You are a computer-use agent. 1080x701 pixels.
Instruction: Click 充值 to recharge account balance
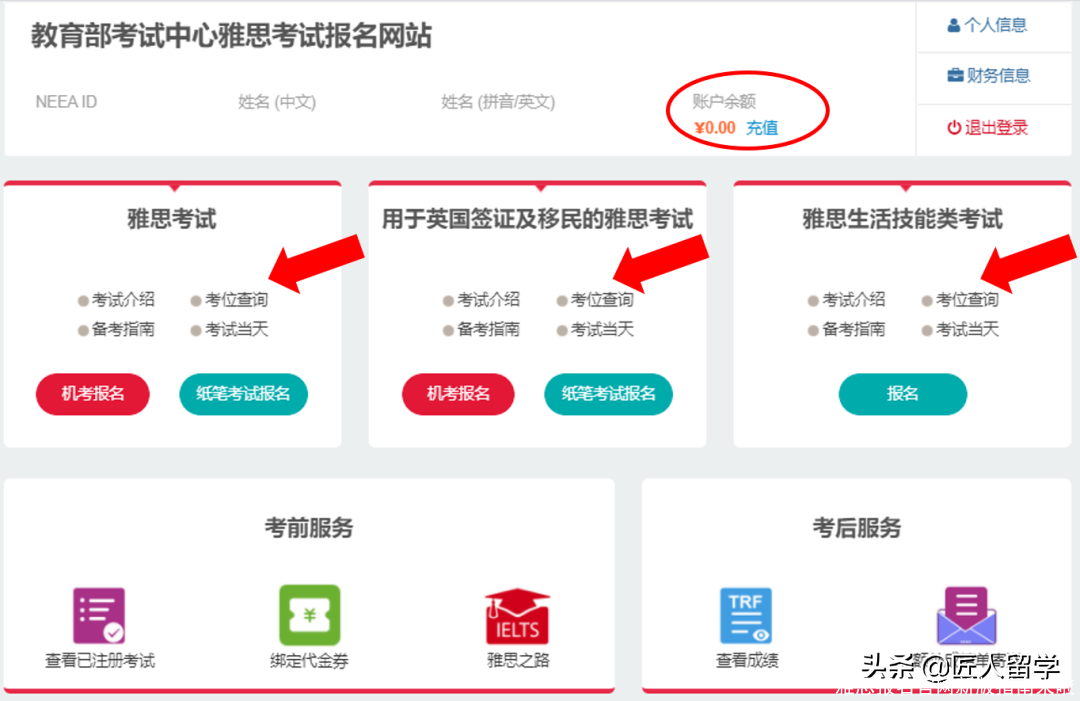coord(762,127)
